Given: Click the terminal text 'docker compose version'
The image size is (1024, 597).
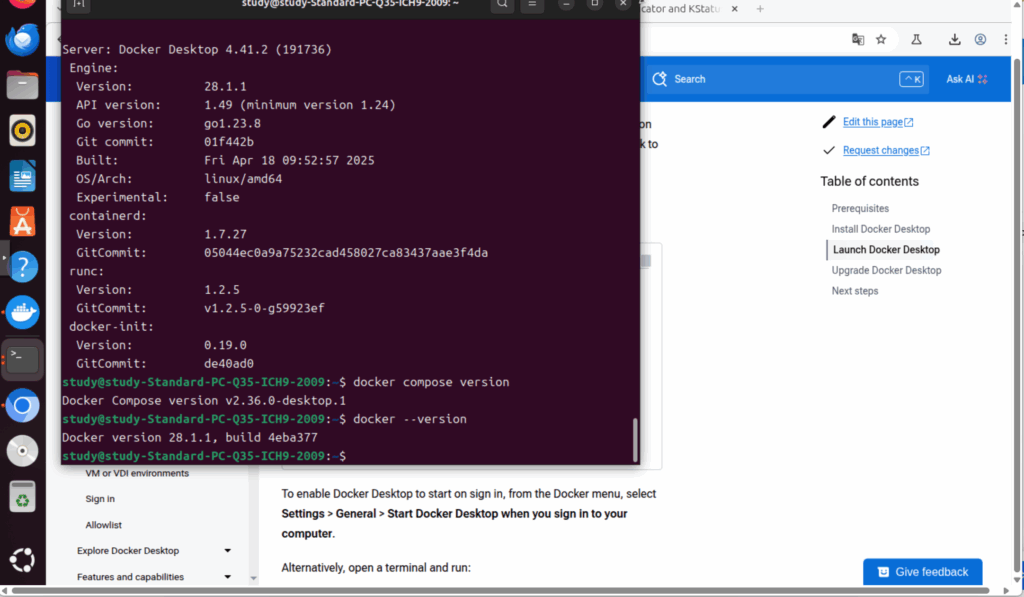Looking at the screenshot, I should point(431,382).
